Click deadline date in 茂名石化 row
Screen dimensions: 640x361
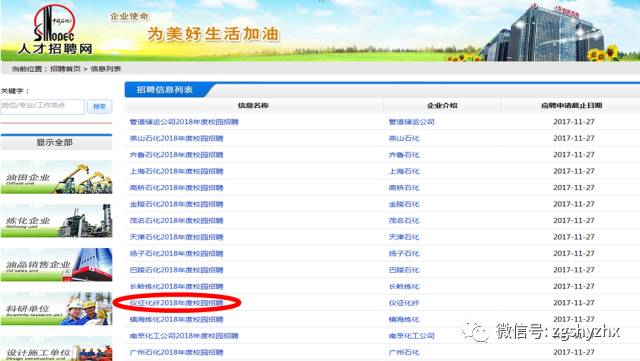tap(574, 221)
